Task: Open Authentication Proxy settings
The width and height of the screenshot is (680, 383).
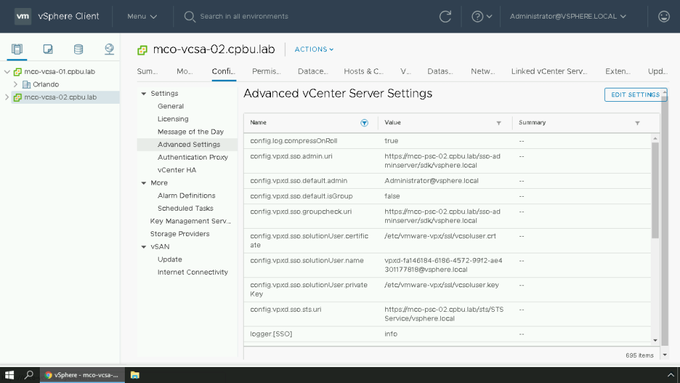Action: (193, 157)
